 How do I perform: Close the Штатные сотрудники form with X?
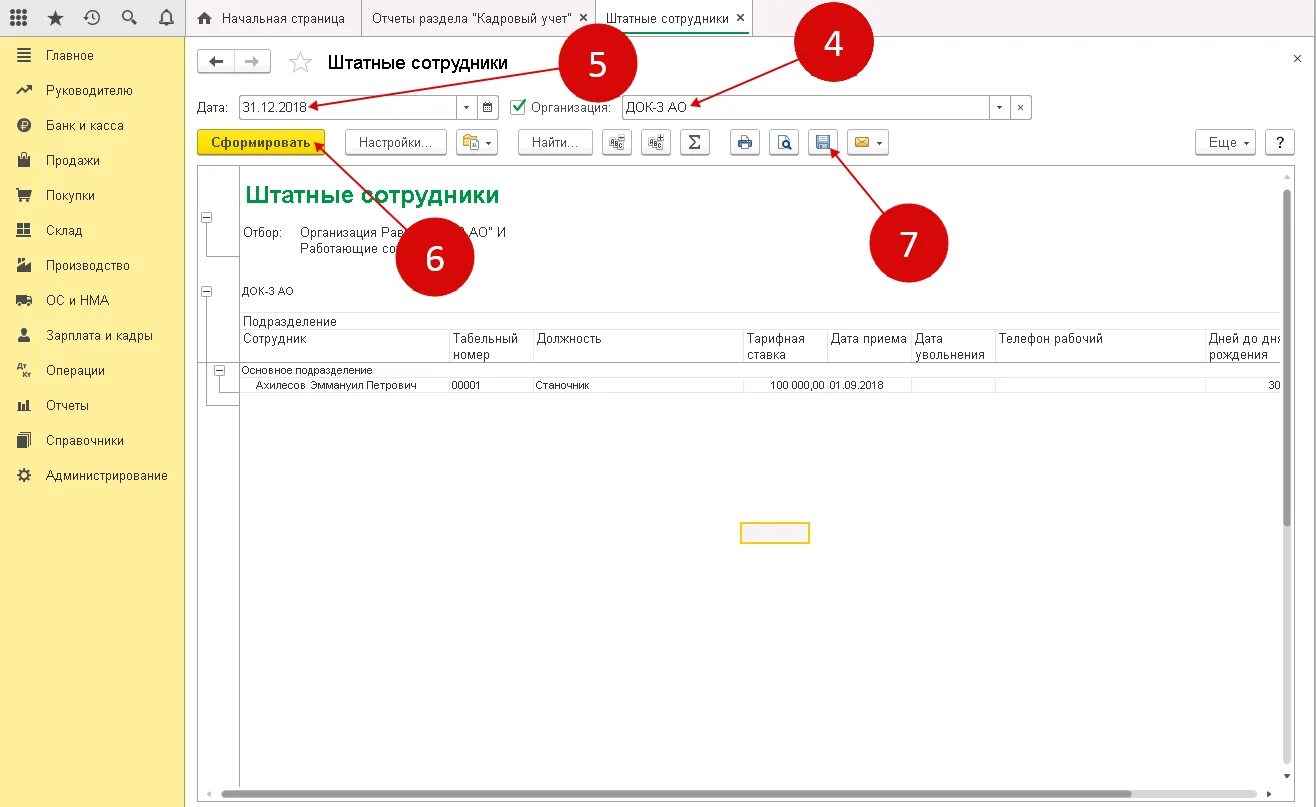pyautogui.click(x=1297, y=59)
